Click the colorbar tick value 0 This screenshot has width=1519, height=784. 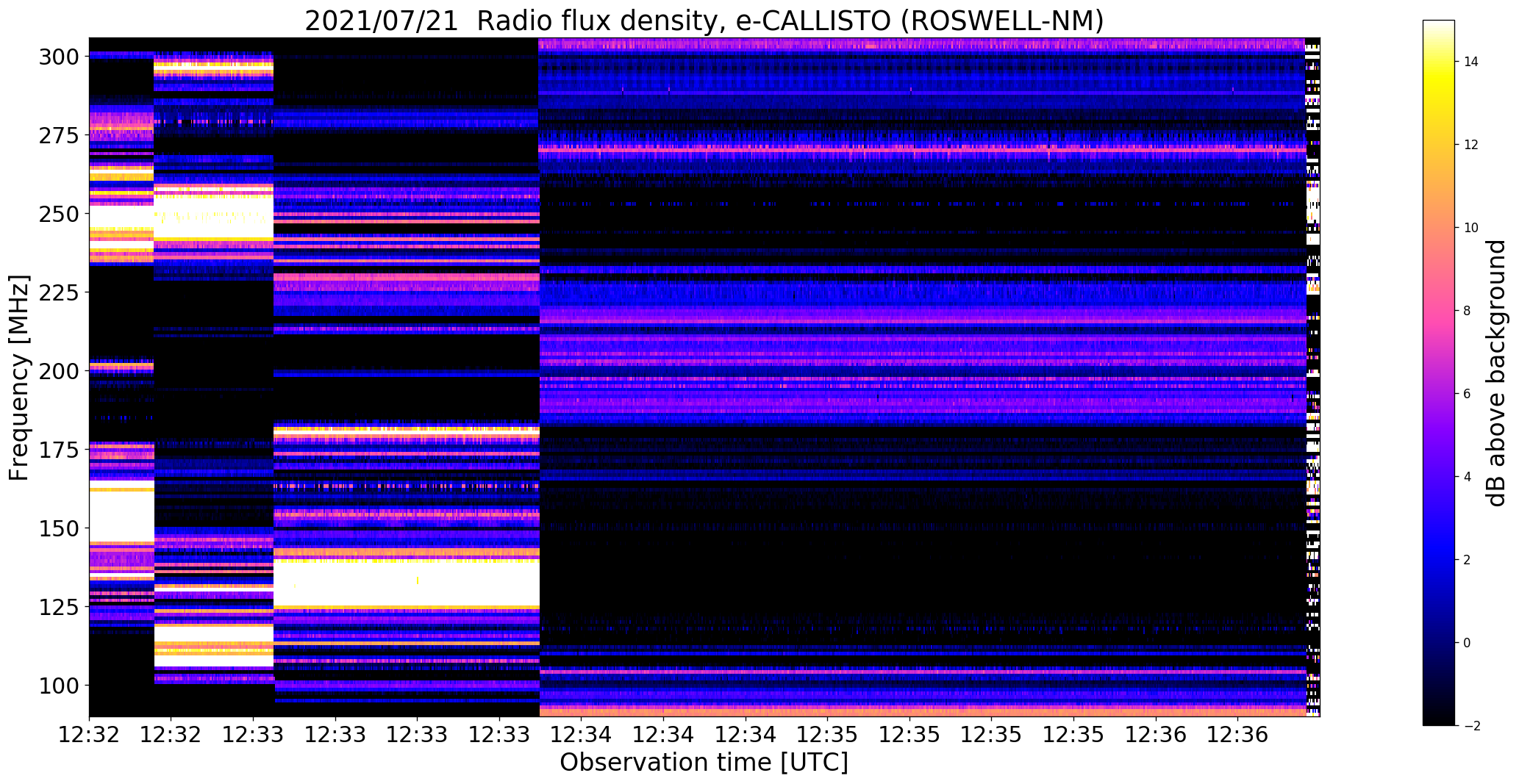[1468, 643]
